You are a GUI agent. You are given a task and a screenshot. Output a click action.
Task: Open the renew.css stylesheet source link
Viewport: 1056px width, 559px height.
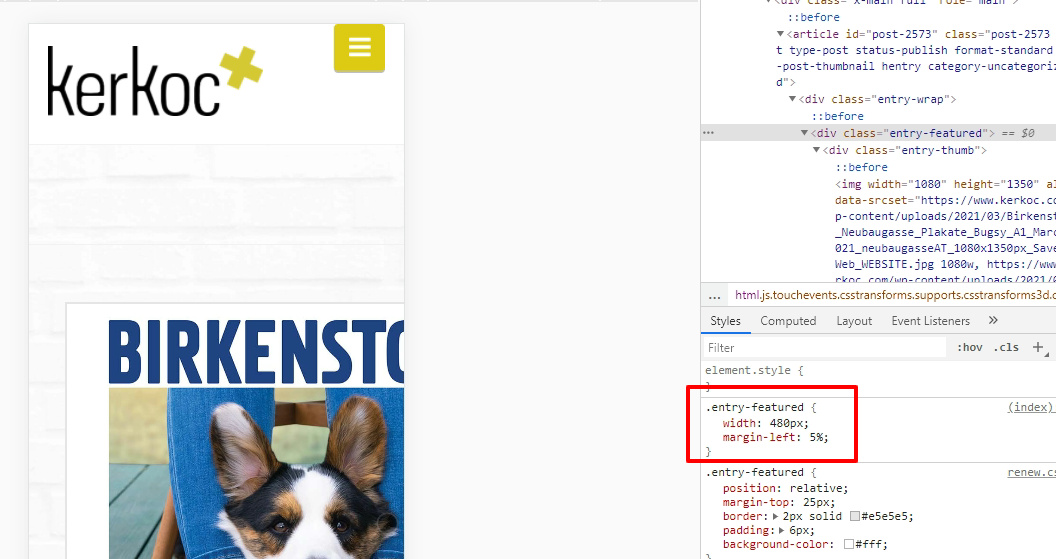tap(1031, 472)
